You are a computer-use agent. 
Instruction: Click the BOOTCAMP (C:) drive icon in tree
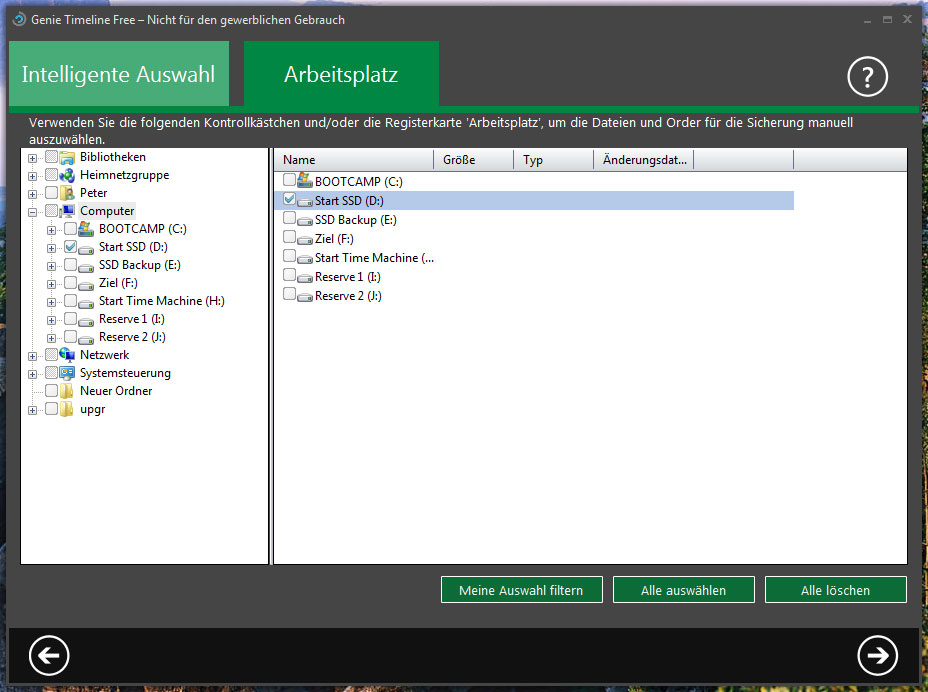(x=86, y=229)
